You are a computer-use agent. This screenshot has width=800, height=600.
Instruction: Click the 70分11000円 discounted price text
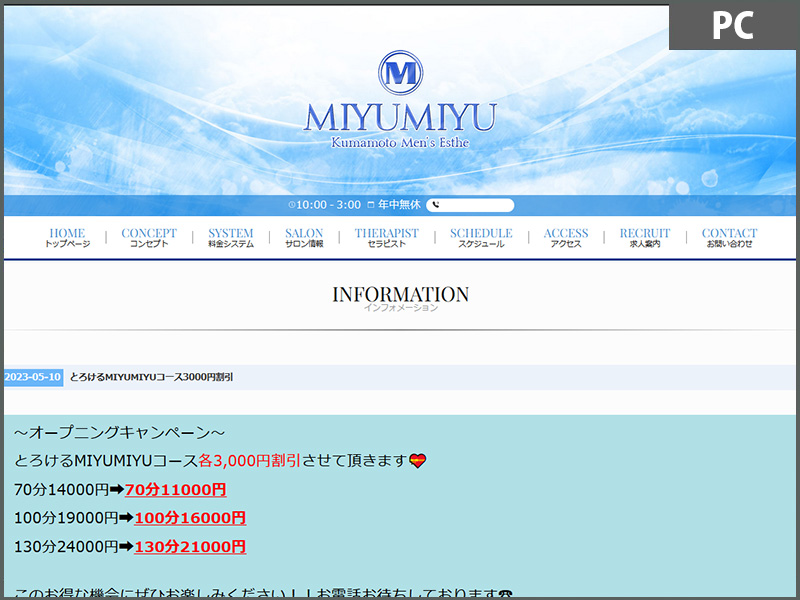175,490
